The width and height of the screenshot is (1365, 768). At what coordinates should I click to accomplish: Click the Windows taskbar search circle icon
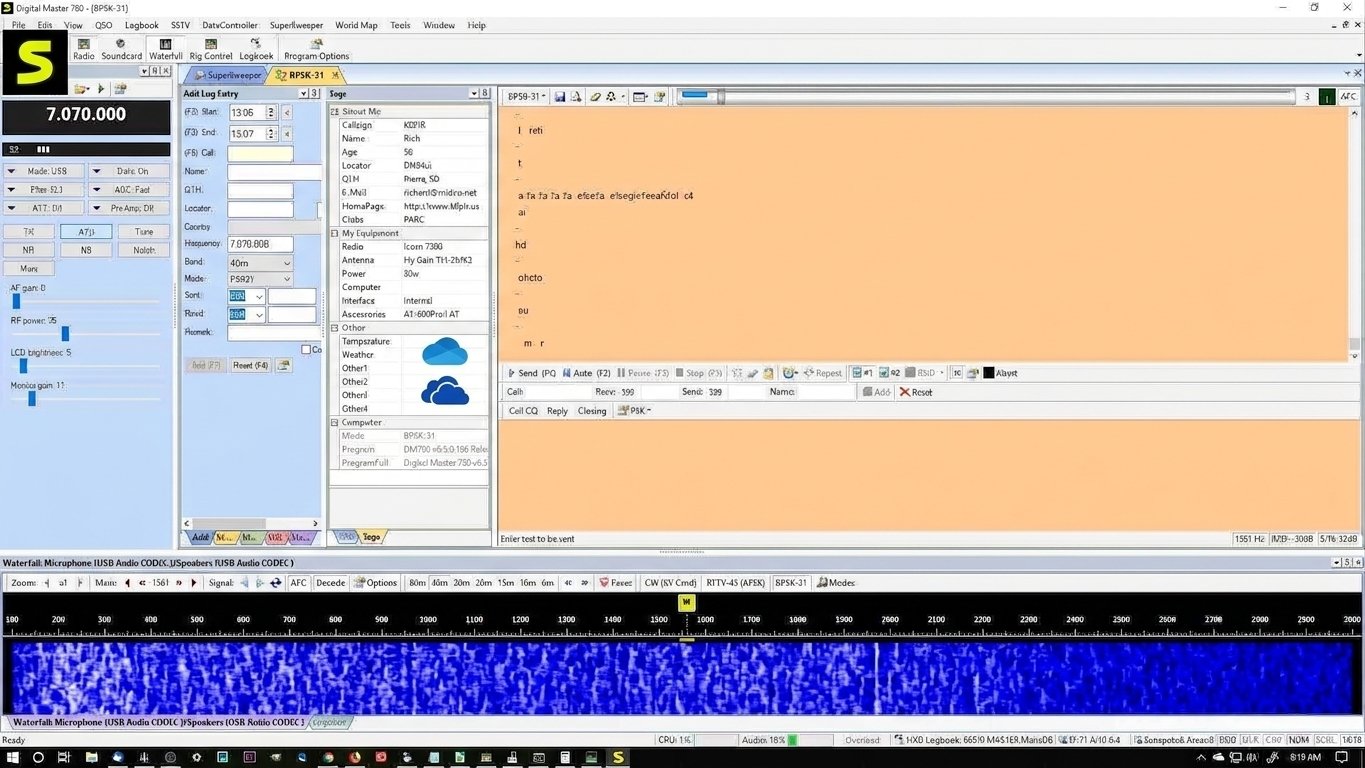[x=38, y=757]
